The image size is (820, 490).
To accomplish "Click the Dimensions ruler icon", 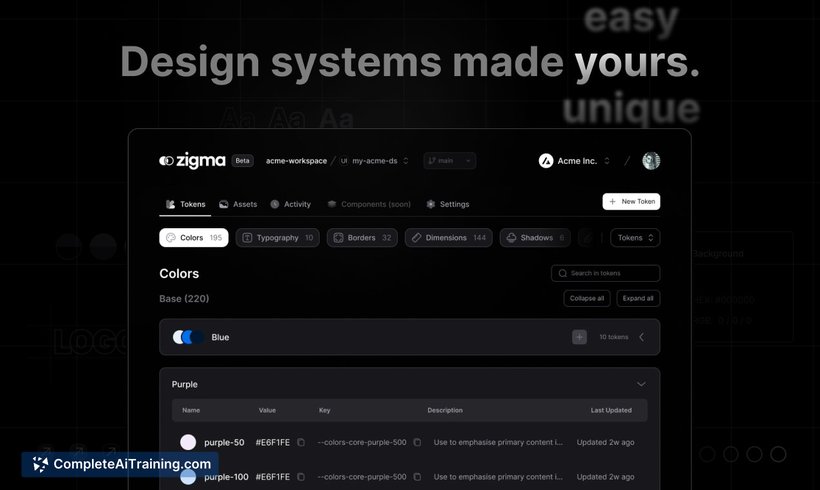I will [416, 237].
